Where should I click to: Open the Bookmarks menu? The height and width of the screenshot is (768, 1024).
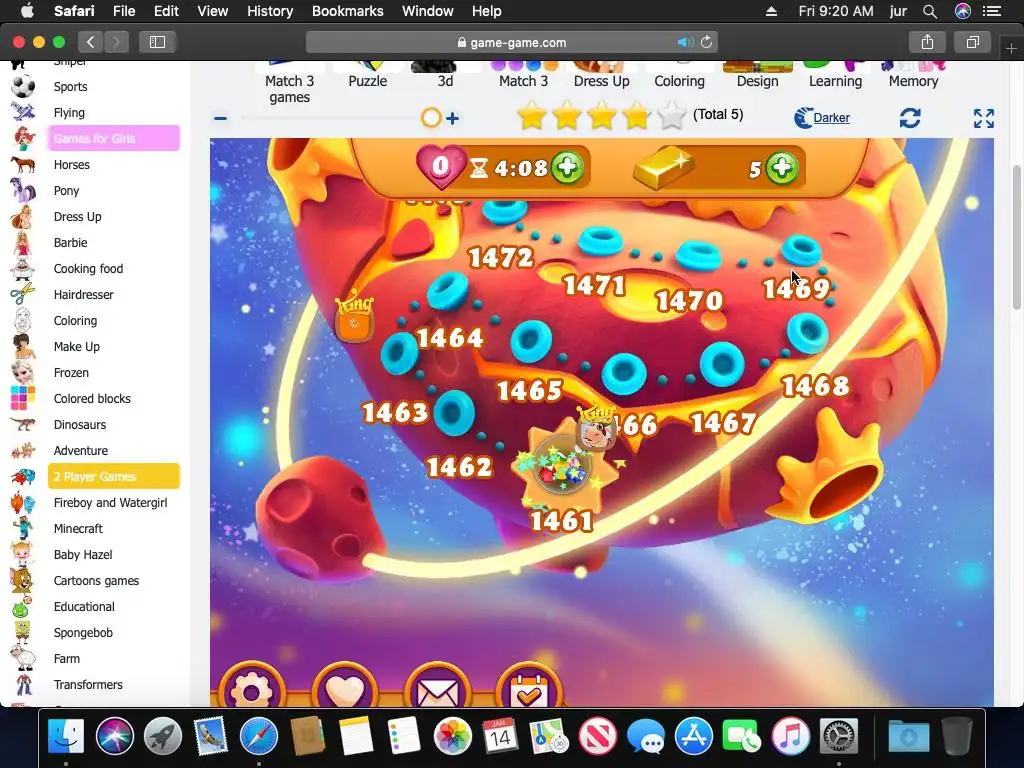coord(347,11)
